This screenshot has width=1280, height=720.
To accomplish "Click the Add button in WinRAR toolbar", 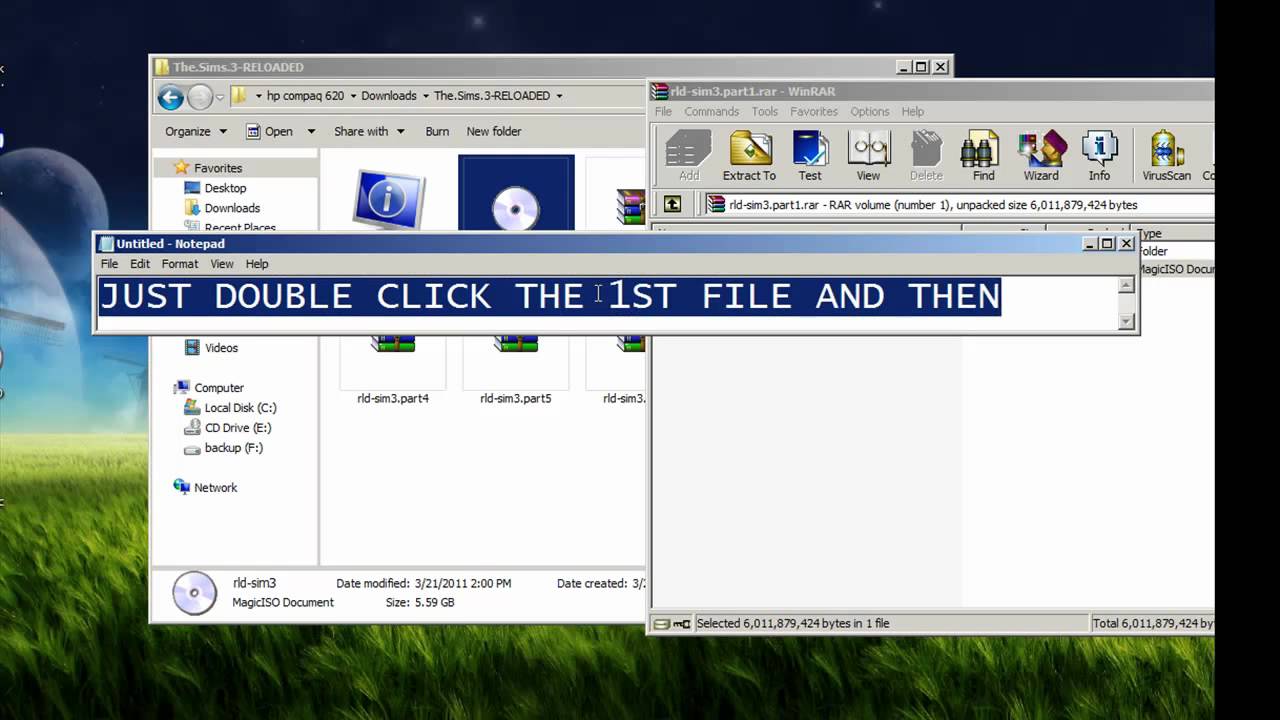I will (688, 156).
